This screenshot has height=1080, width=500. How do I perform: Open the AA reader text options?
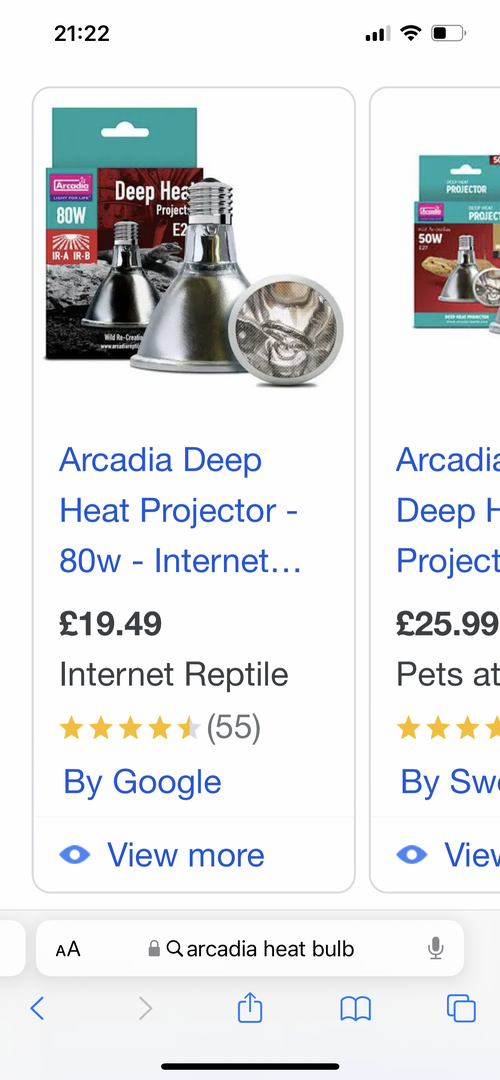click(68, 949)
